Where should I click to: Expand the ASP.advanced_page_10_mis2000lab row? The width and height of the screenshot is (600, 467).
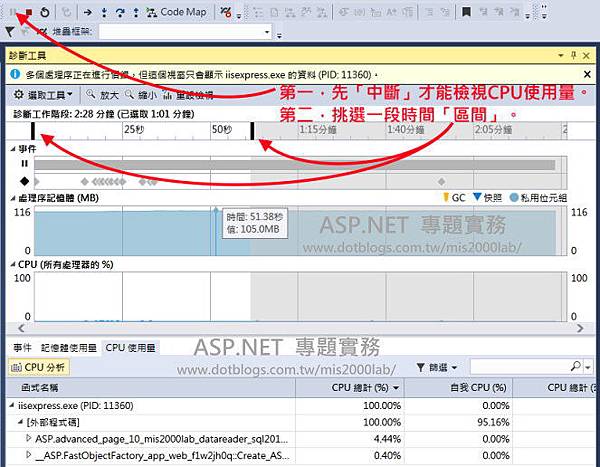point(28,438)
